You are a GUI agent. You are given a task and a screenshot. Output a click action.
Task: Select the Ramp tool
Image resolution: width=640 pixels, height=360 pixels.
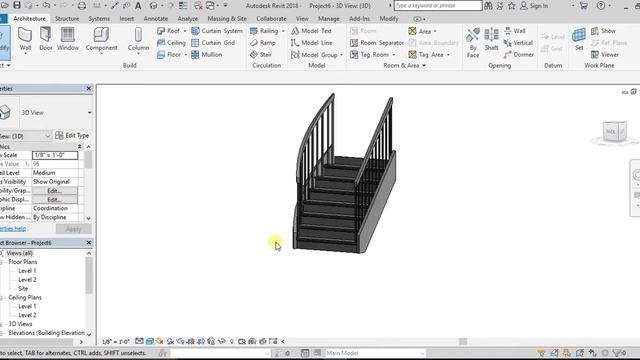[263, 42]
